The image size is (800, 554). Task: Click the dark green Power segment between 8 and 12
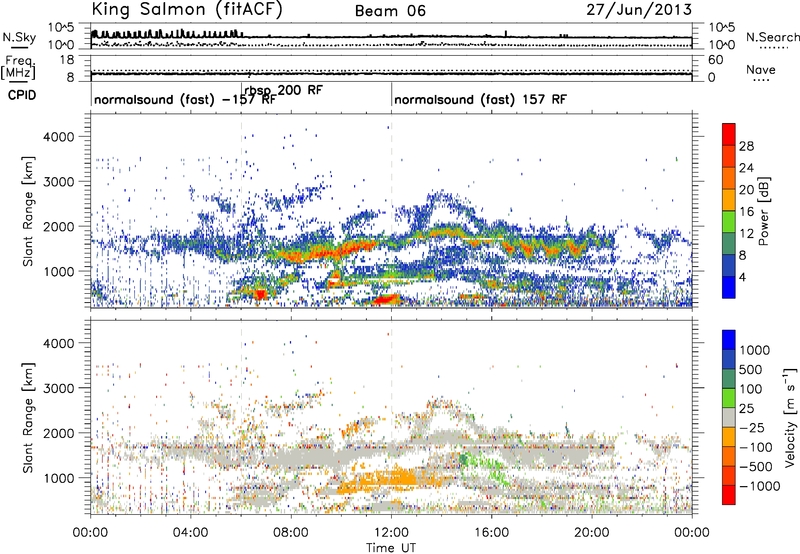click(x=729, y=243)
